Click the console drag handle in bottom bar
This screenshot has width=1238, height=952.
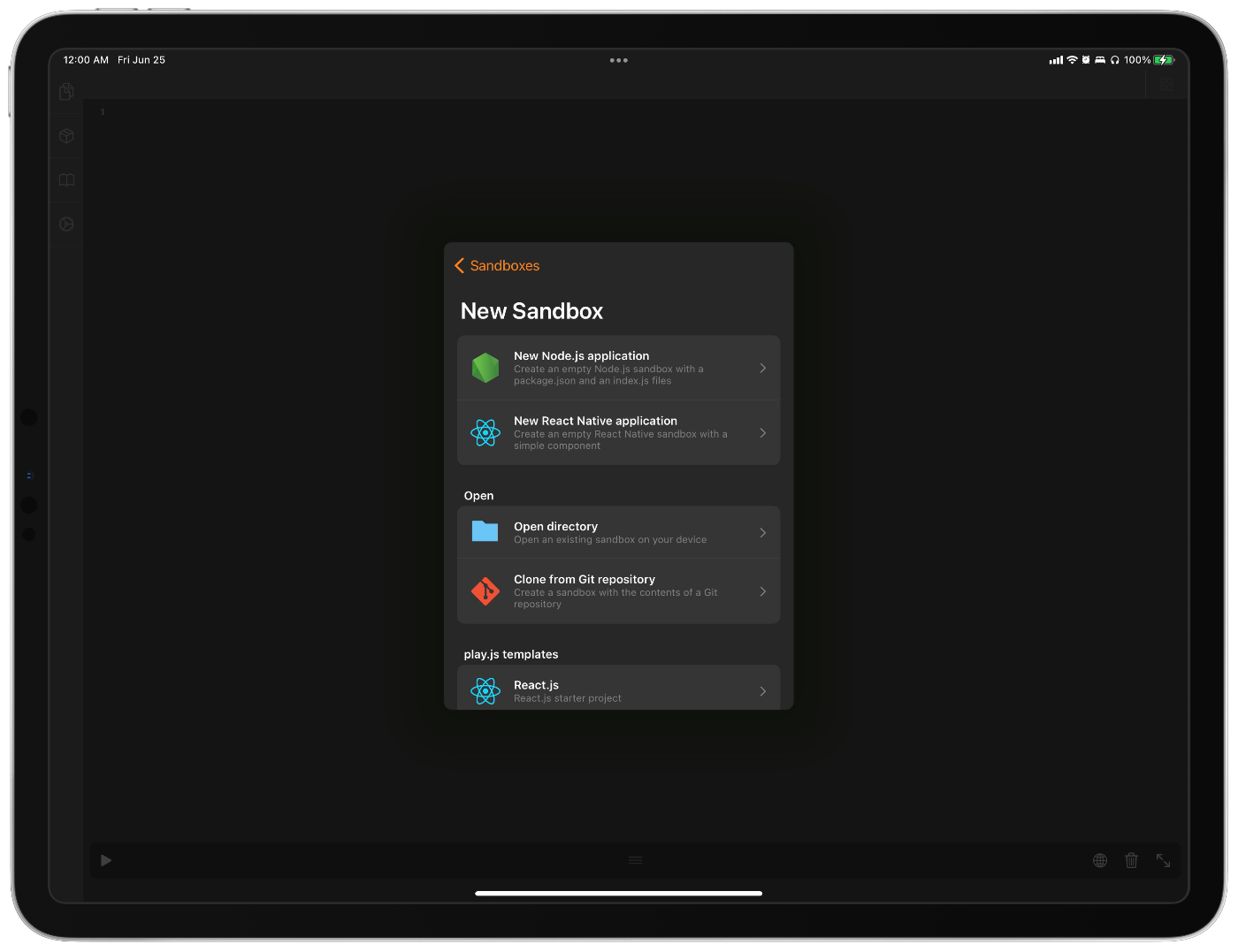pyautogui.click(x=635, y=860)
